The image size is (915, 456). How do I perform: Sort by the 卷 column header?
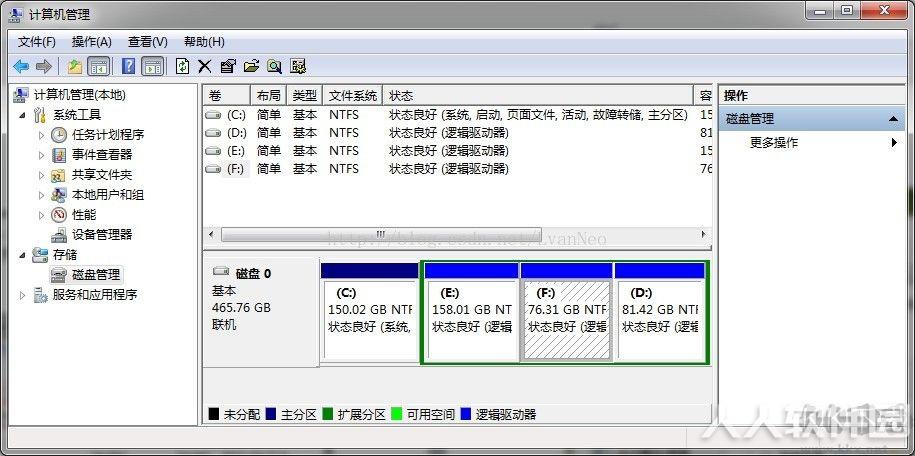tap(227, 95)
